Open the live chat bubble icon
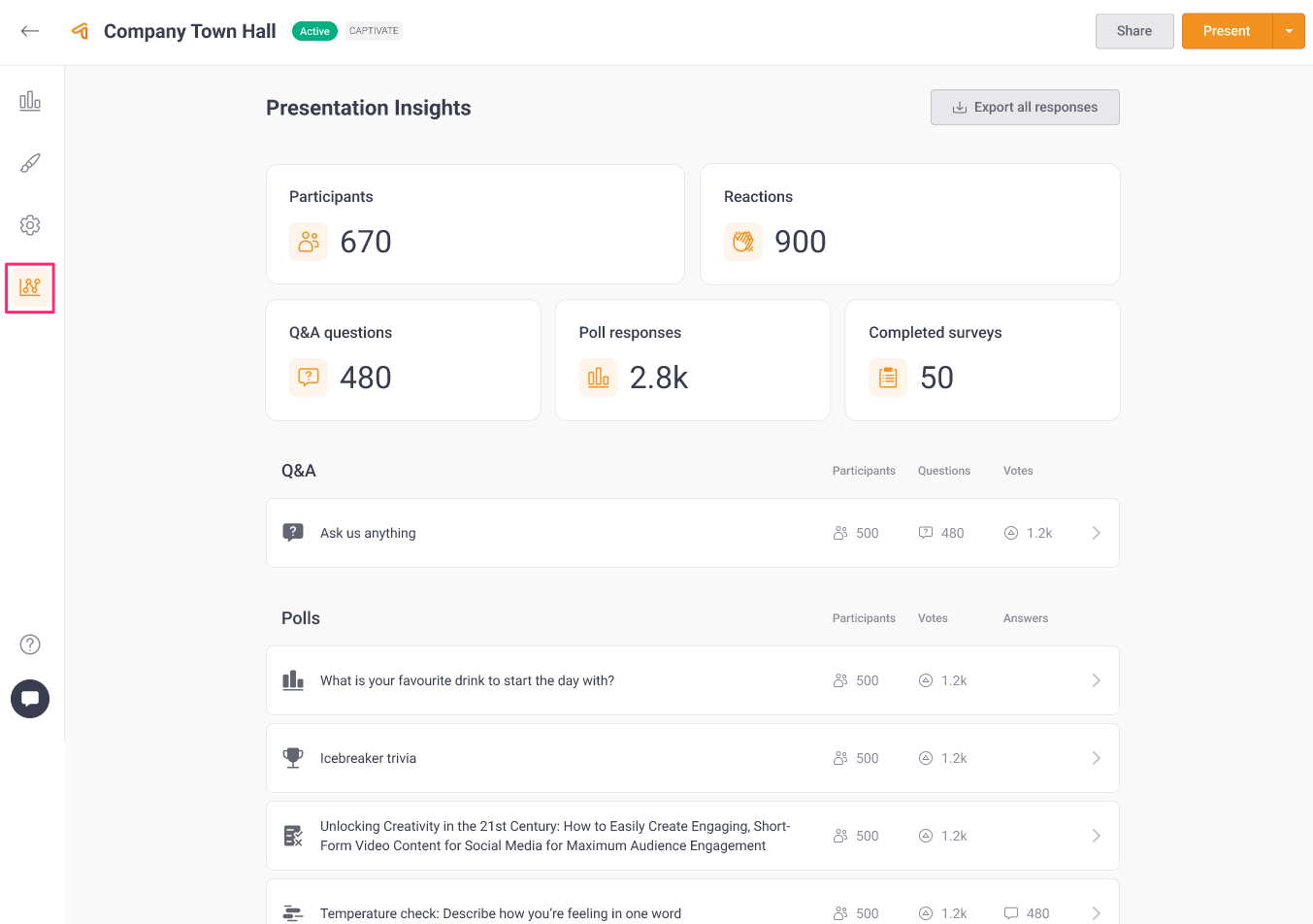 (x=30, y=699)
